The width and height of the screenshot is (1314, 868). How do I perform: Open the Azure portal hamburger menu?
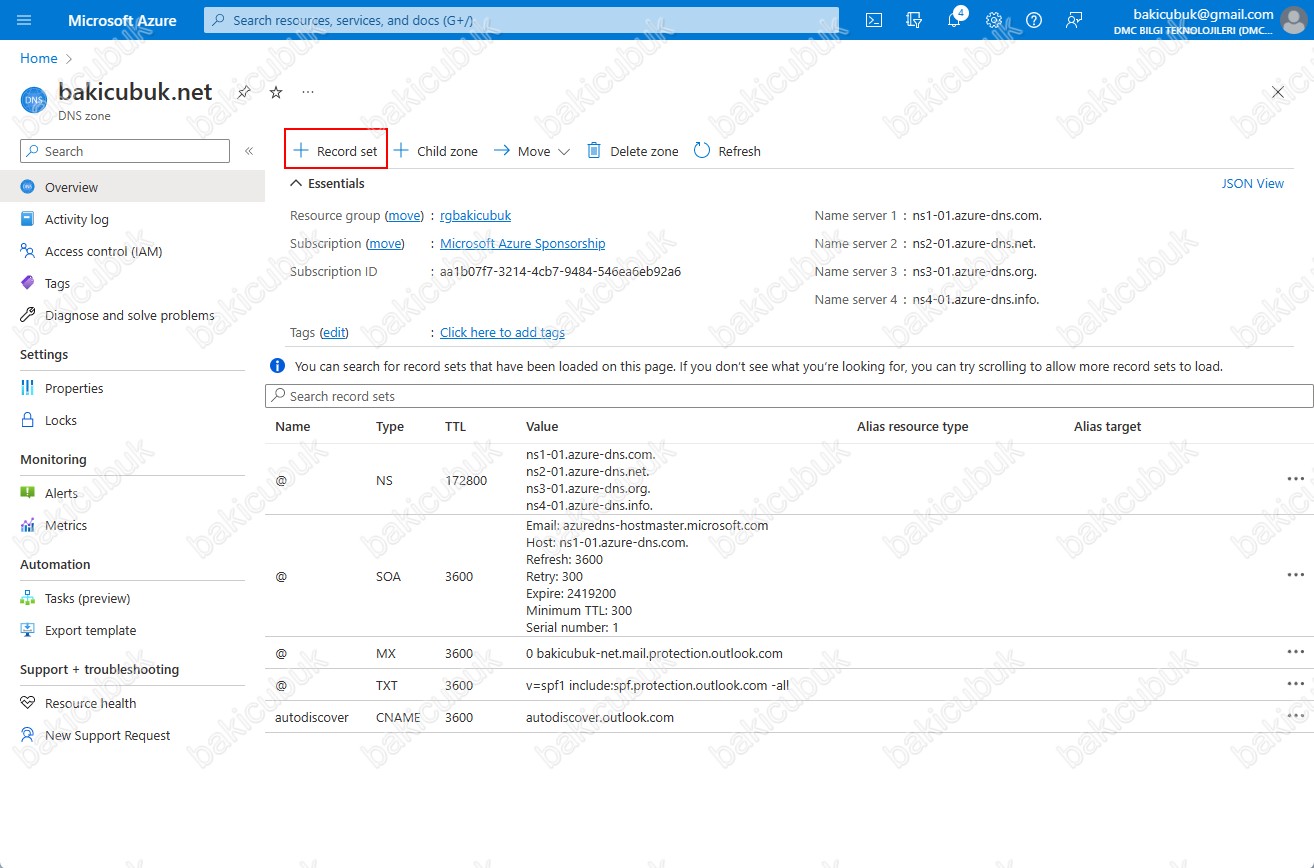[x=25, y=20]
